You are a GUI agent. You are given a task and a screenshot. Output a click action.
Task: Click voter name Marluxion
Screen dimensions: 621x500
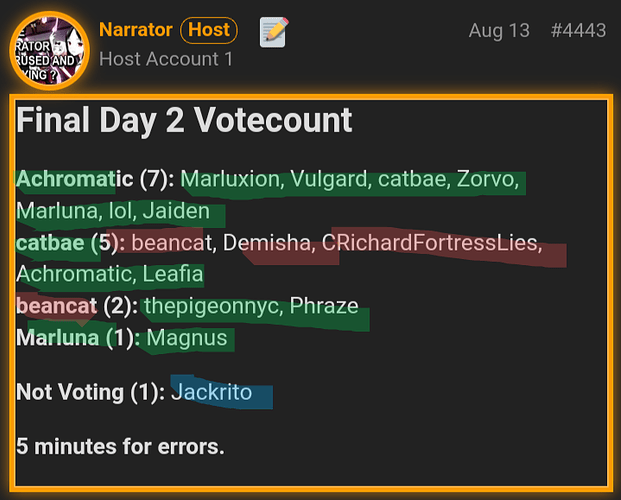(x=232, y=179)
